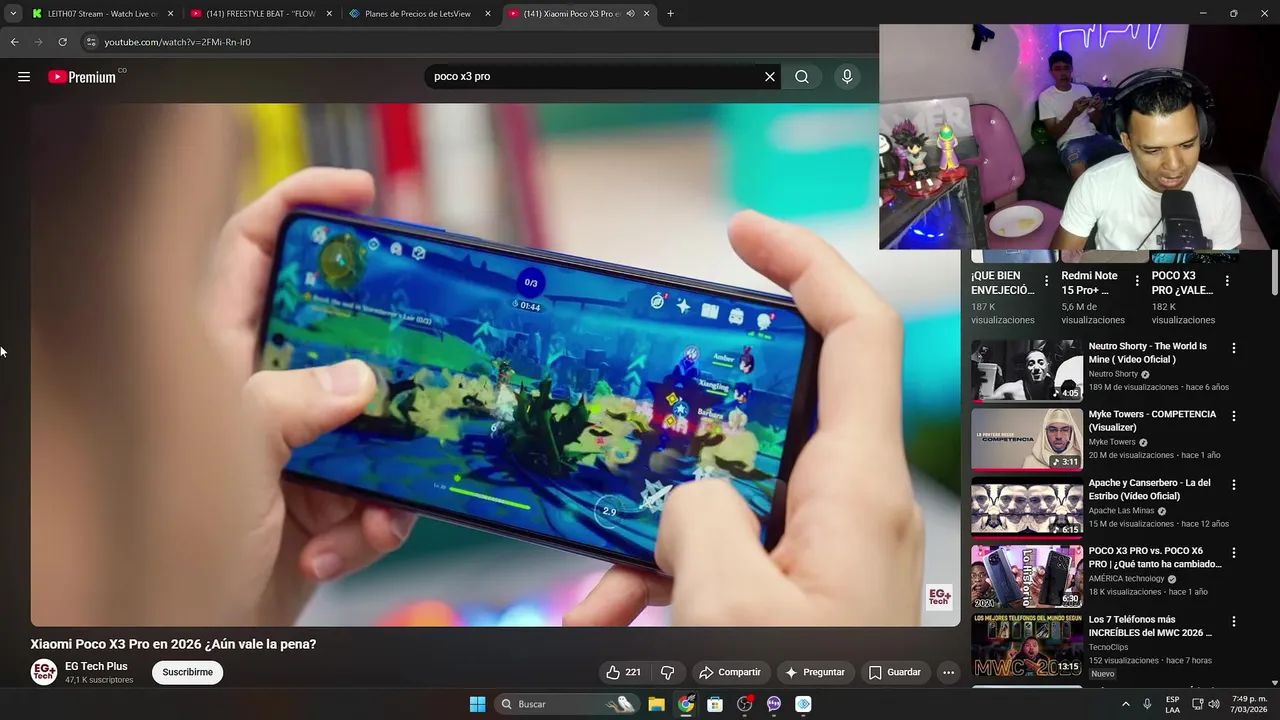
Task: Click the Compartir share button
Action: point(730,672)
